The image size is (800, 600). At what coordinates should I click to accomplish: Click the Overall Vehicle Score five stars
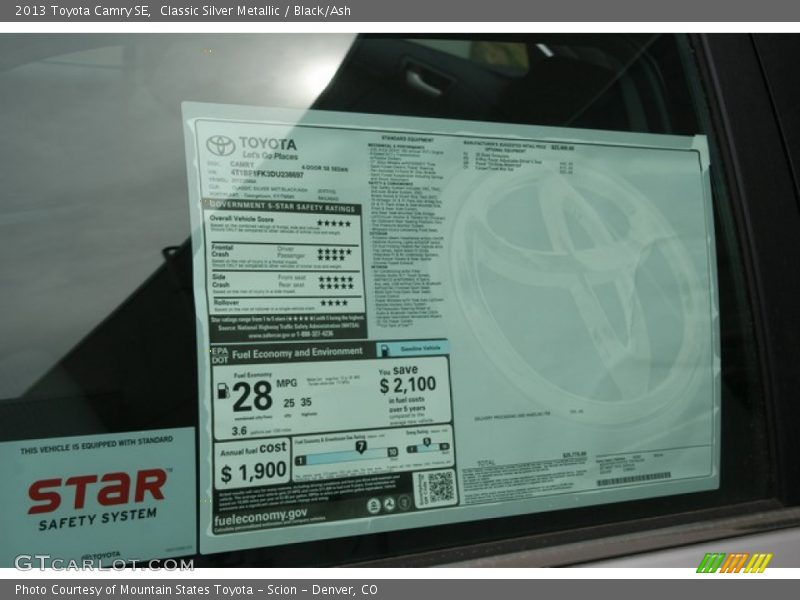point(334,223)
